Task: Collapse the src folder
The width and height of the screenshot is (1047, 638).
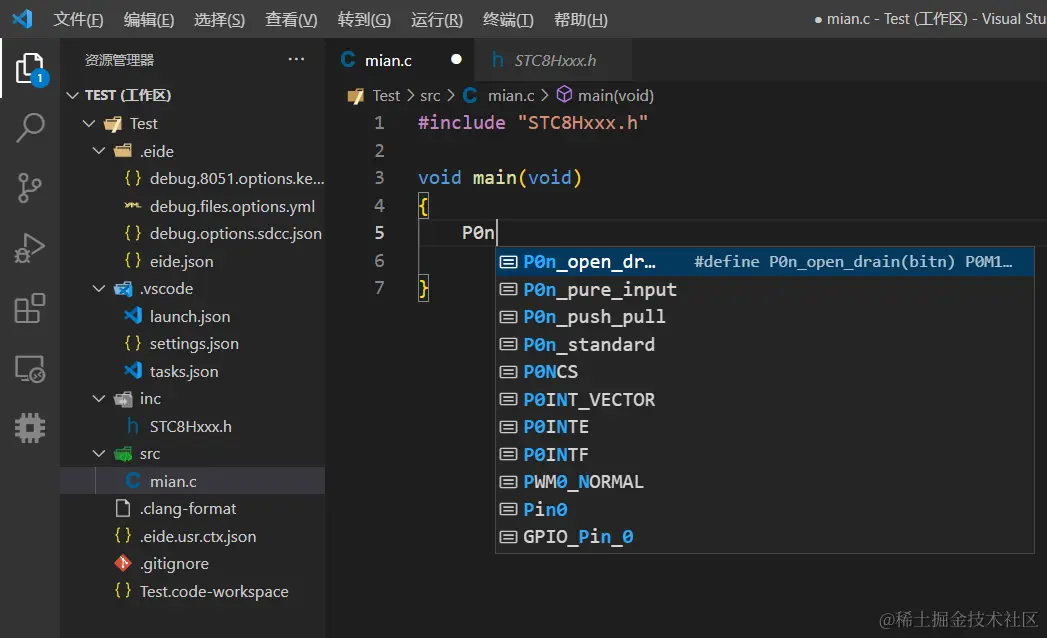Action: click(x=99, y=453)
